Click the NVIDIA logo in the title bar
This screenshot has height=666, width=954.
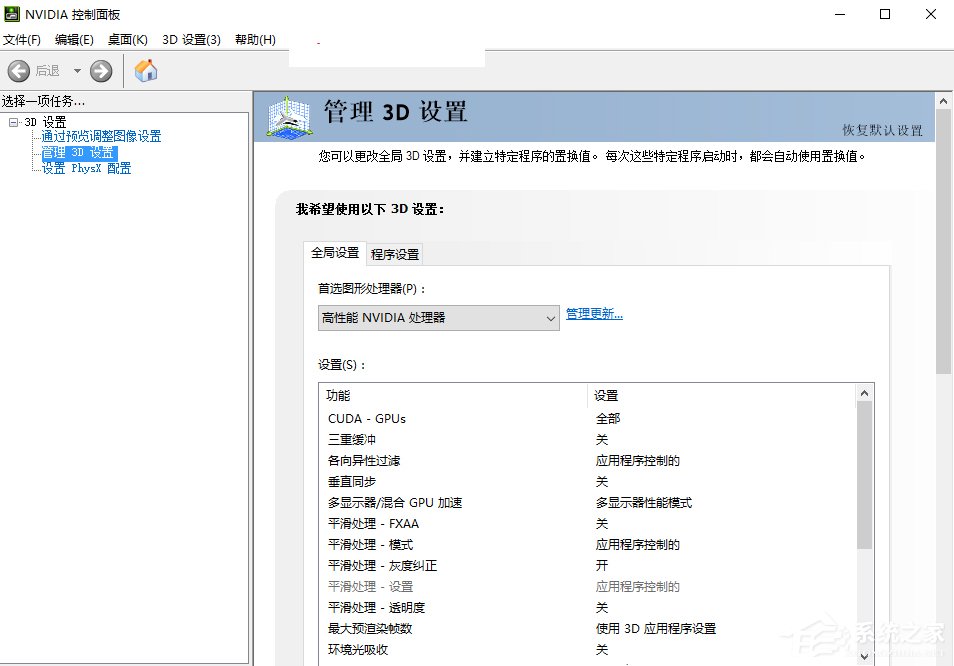(14, 14)
